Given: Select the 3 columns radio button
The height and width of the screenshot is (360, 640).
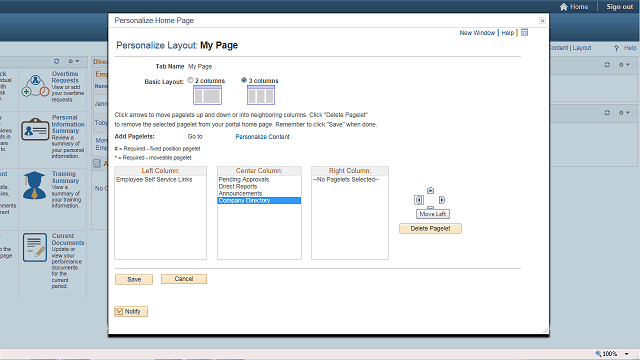Looking at the screenshot, I should pyautogui.click(x=244, y=80).
